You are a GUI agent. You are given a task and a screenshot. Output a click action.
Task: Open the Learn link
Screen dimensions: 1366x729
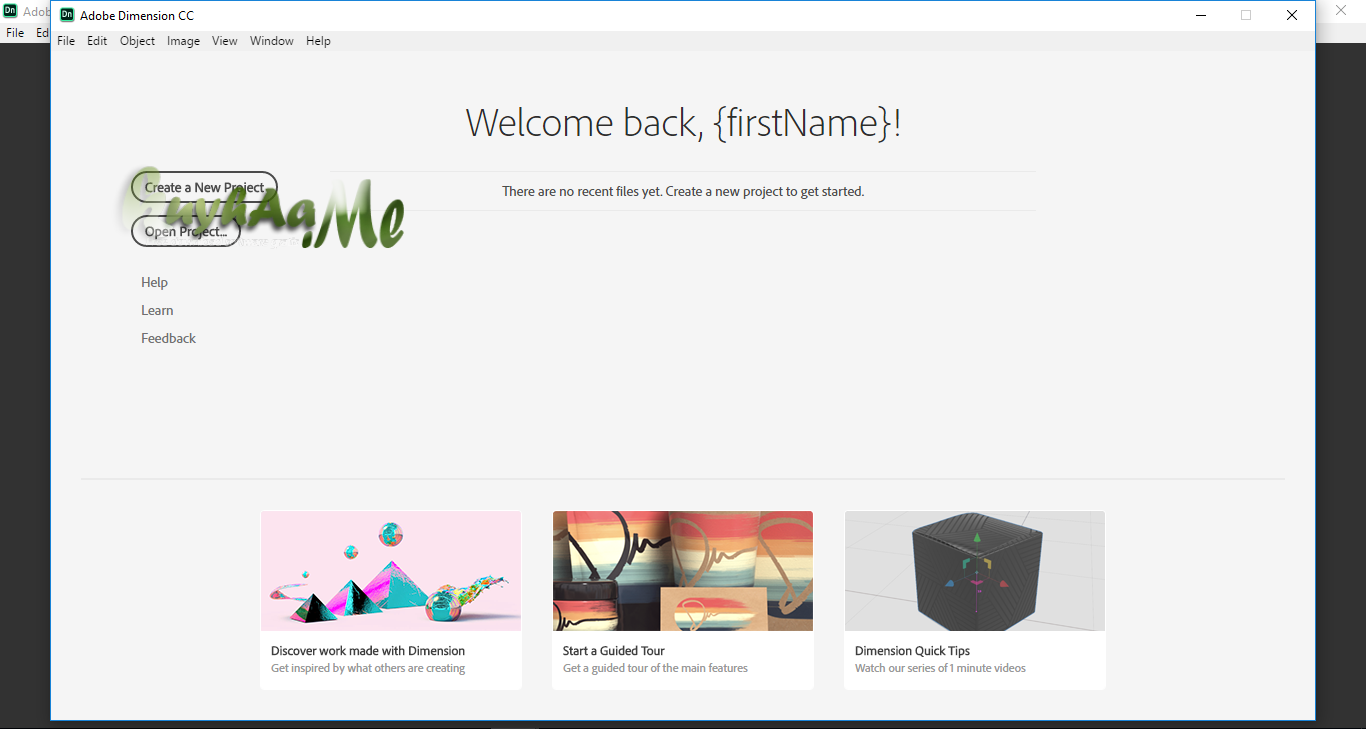point(157,310)
